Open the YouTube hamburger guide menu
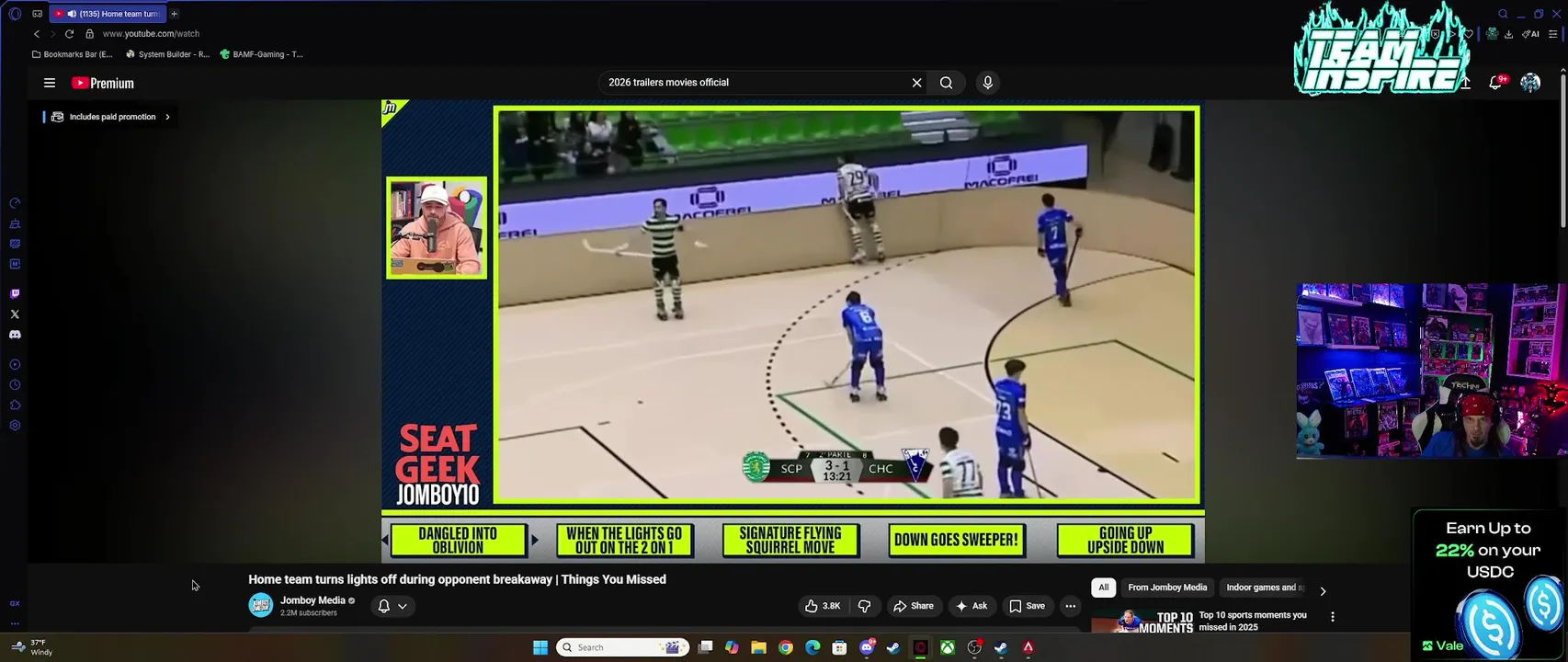Image resolution: width=1568 pixels, height=662 pixels. [50, 83]
